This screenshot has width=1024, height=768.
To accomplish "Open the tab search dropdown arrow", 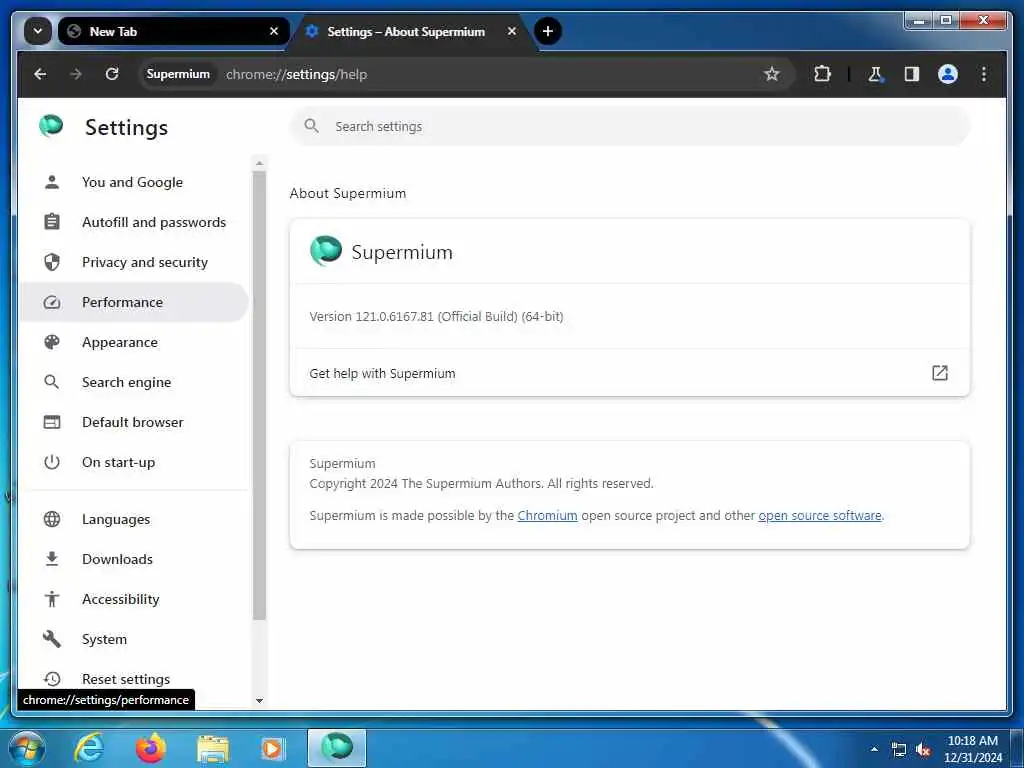I will point(38,31).
